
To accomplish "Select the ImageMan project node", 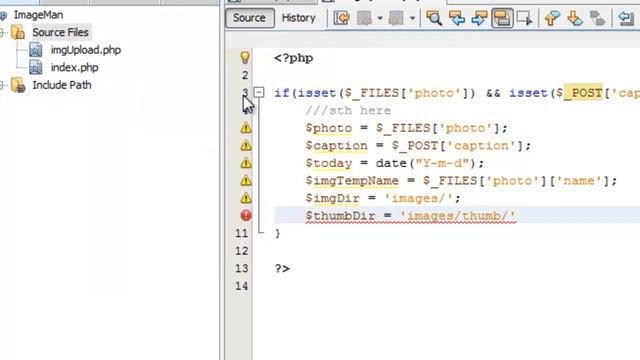I will point(38,15).
